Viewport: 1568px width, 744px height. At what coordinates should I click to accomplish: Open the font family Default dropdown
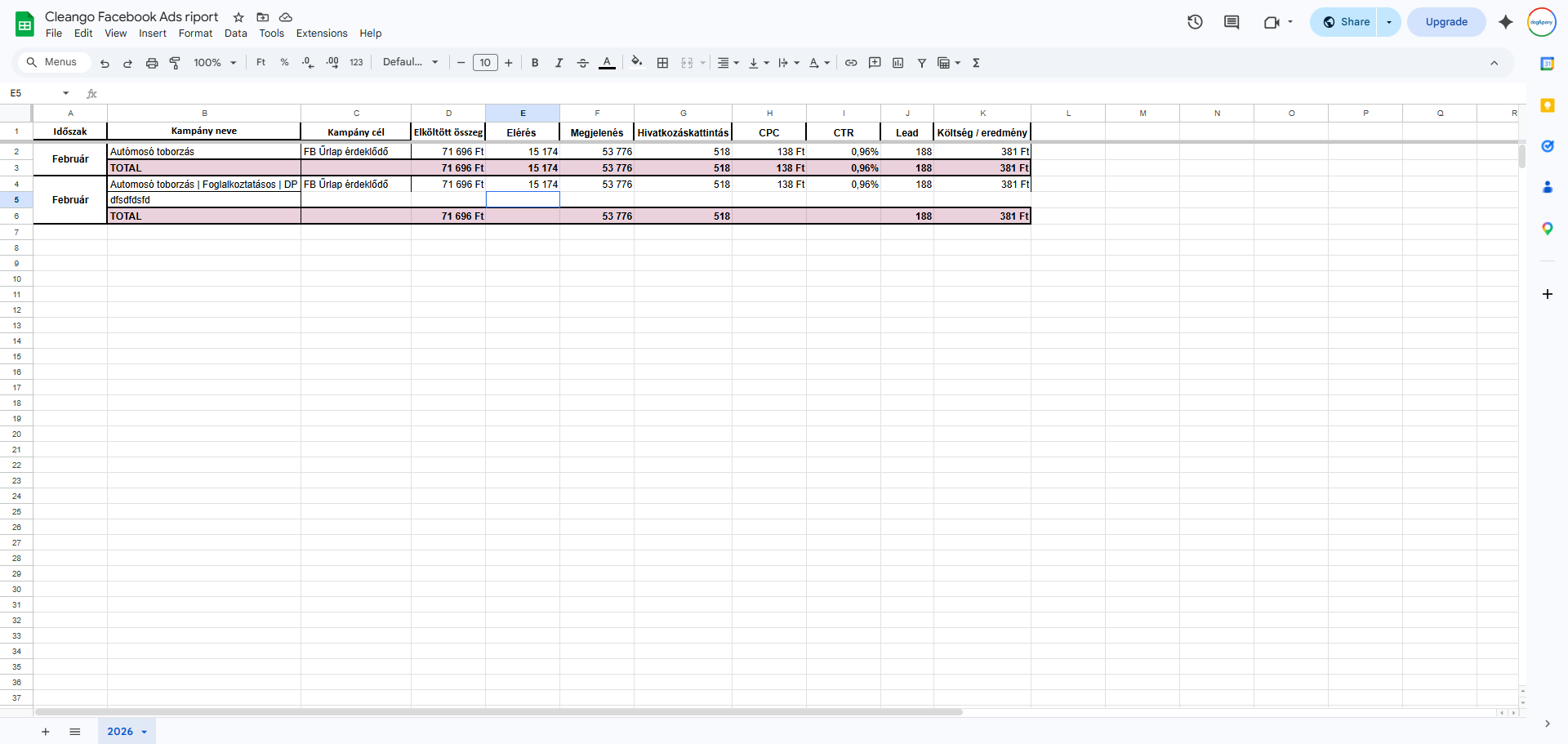(x=411, y=62)
